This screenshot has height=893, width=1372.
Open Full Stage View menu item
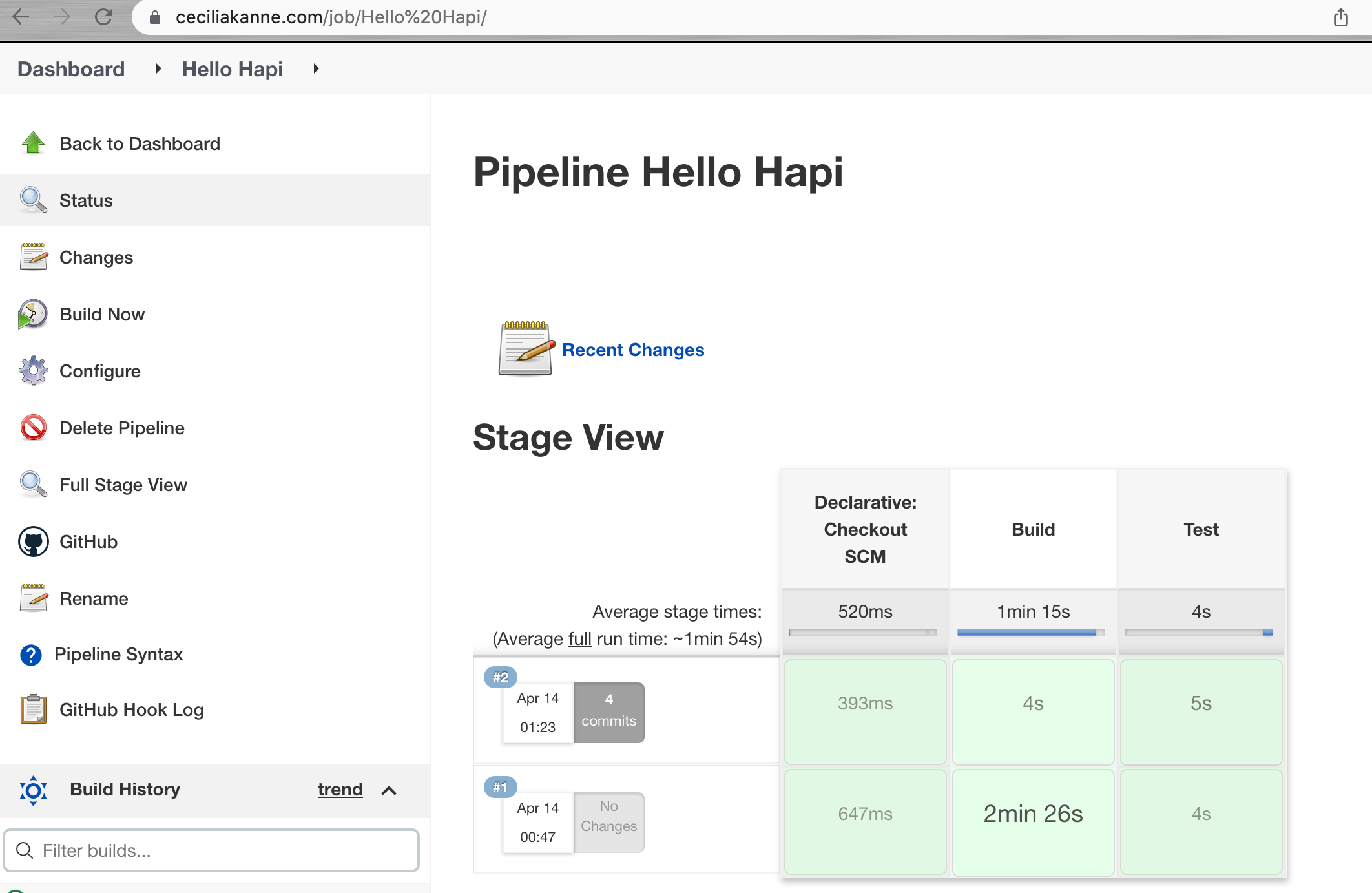pos(123,485)
